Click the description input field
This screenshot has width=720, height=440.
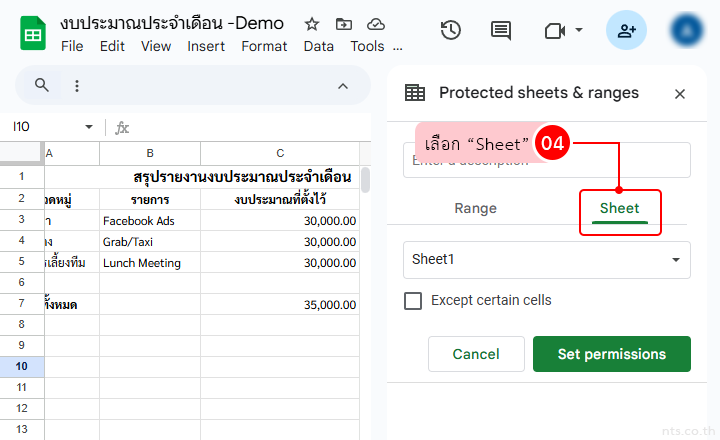click(546, 160)
